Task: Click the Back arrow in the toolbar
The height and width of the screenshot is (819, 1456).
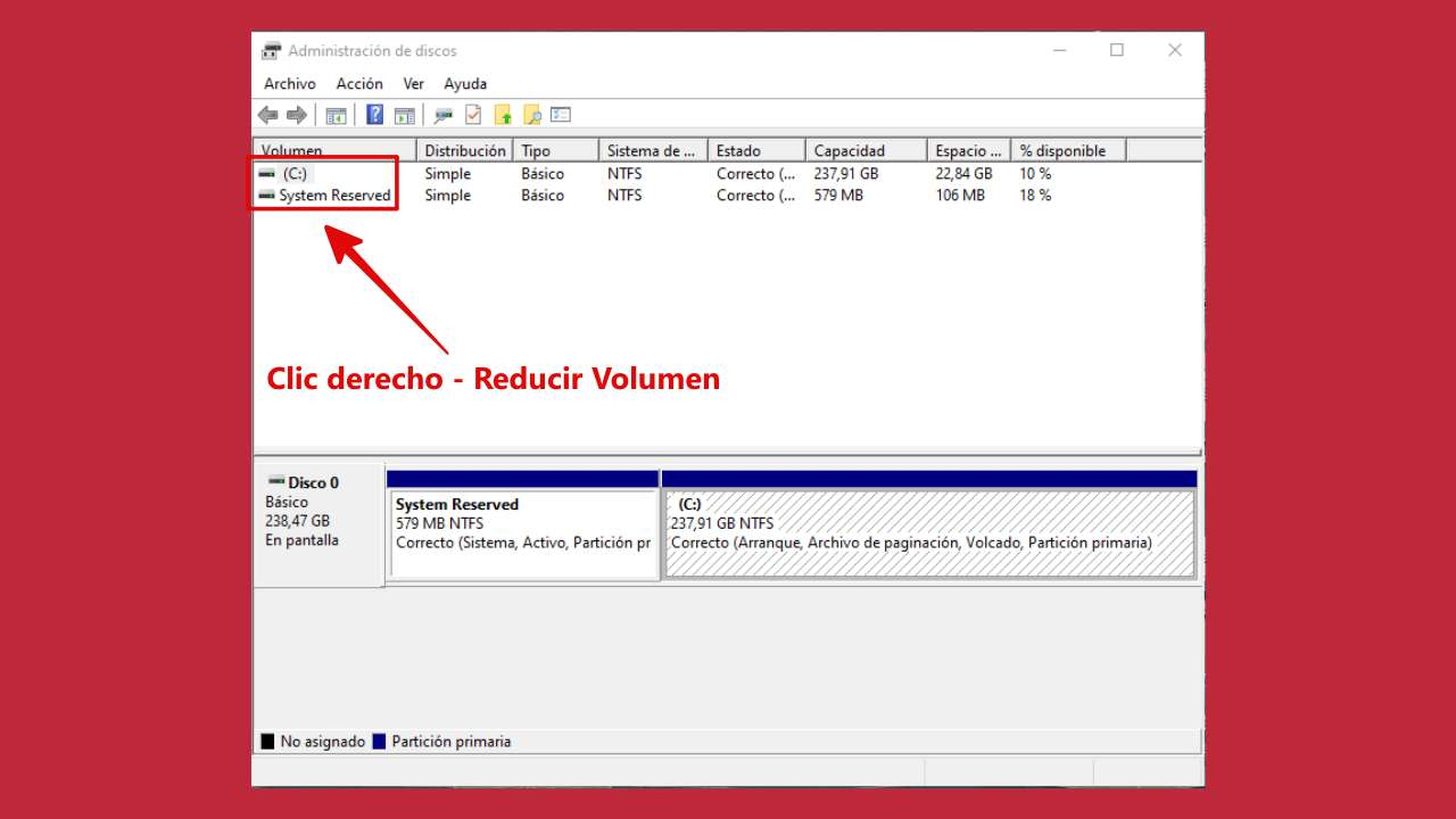Action: pos(268,115)
